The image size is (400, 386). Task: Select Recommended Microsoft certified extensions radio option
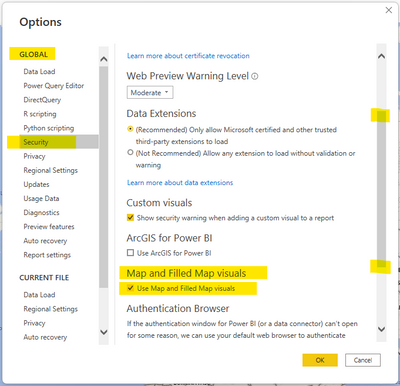coord(130,129)
